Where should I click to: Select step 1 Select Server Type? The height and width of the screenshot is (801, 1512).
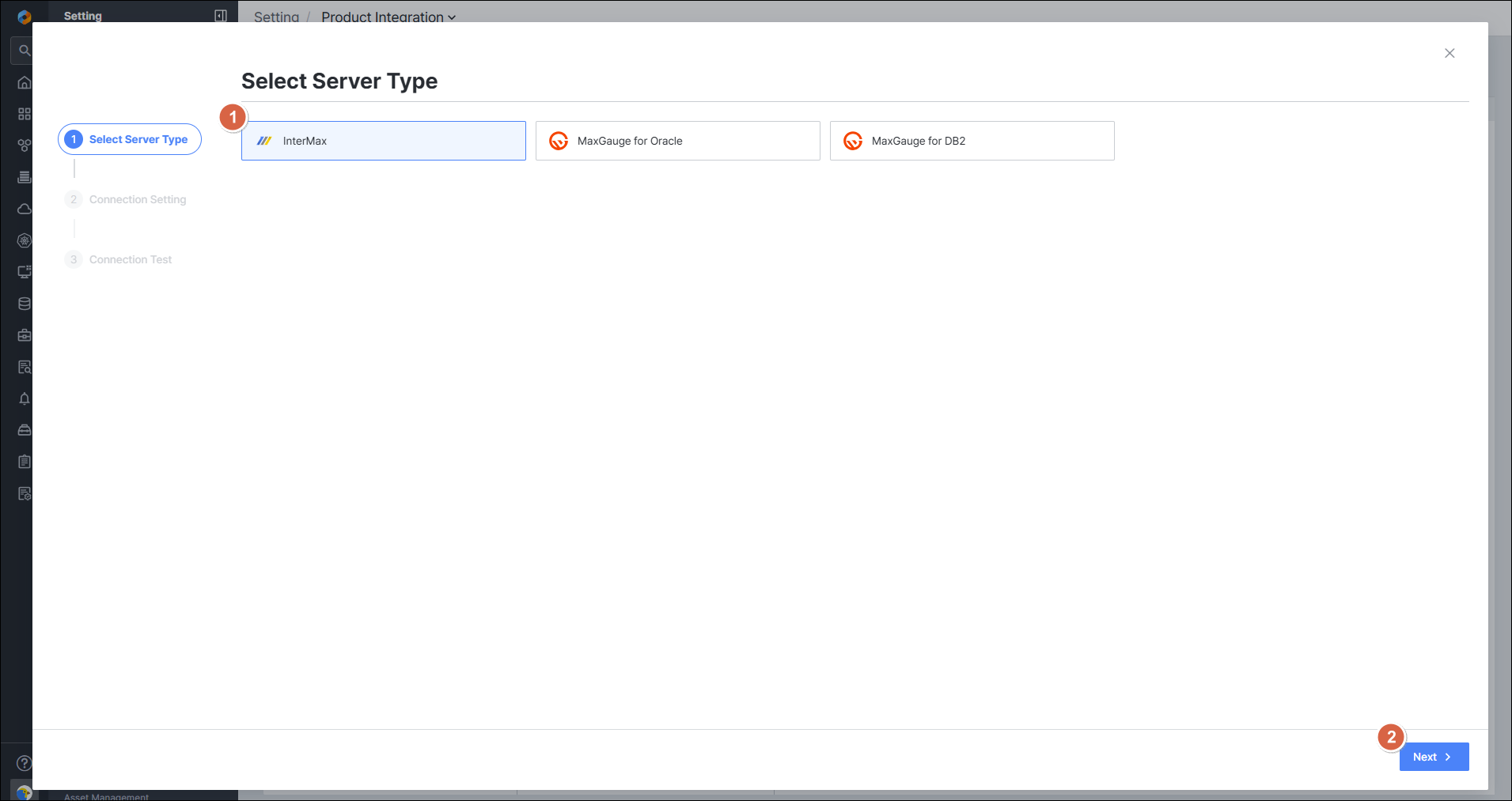tap(130, 139)
